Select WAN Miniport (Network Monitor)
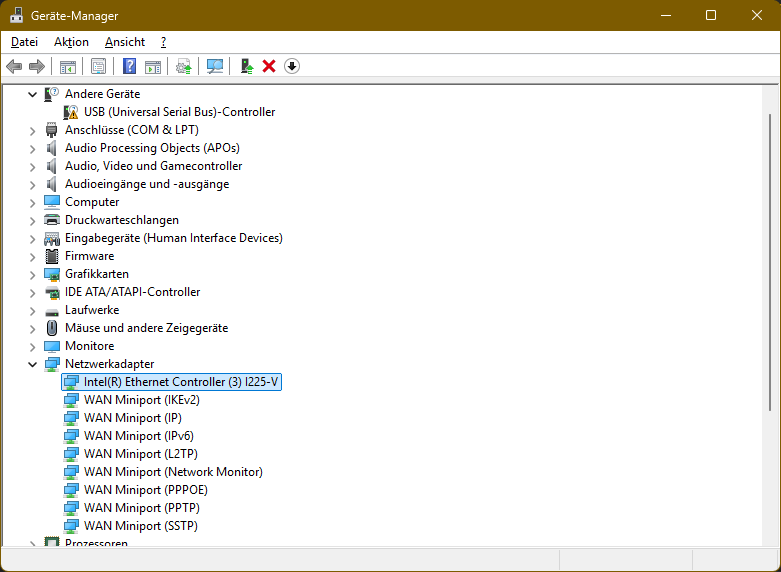The height and width of the screenshot is (572, 781). (173, 471)
